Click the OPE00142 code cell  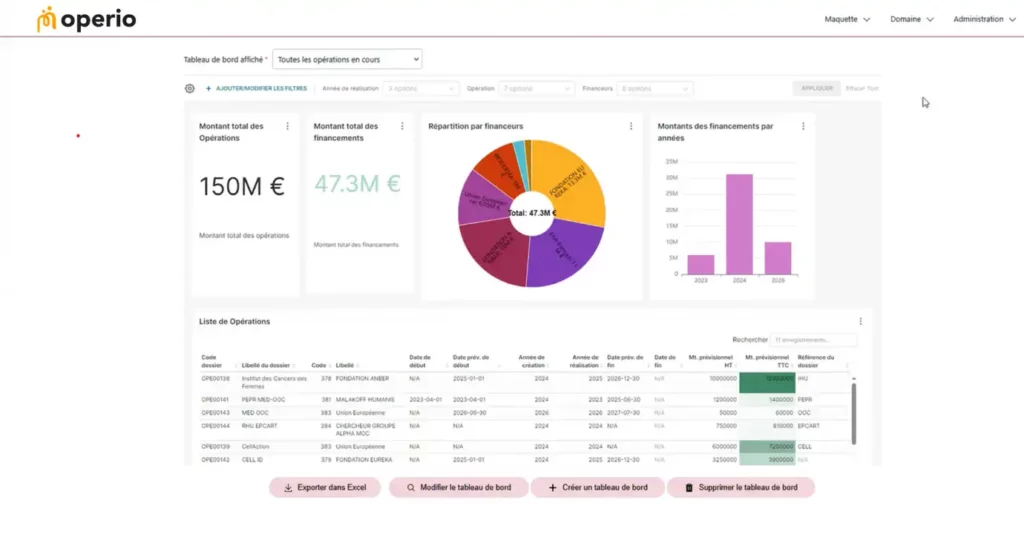click(x=216, y=460)
